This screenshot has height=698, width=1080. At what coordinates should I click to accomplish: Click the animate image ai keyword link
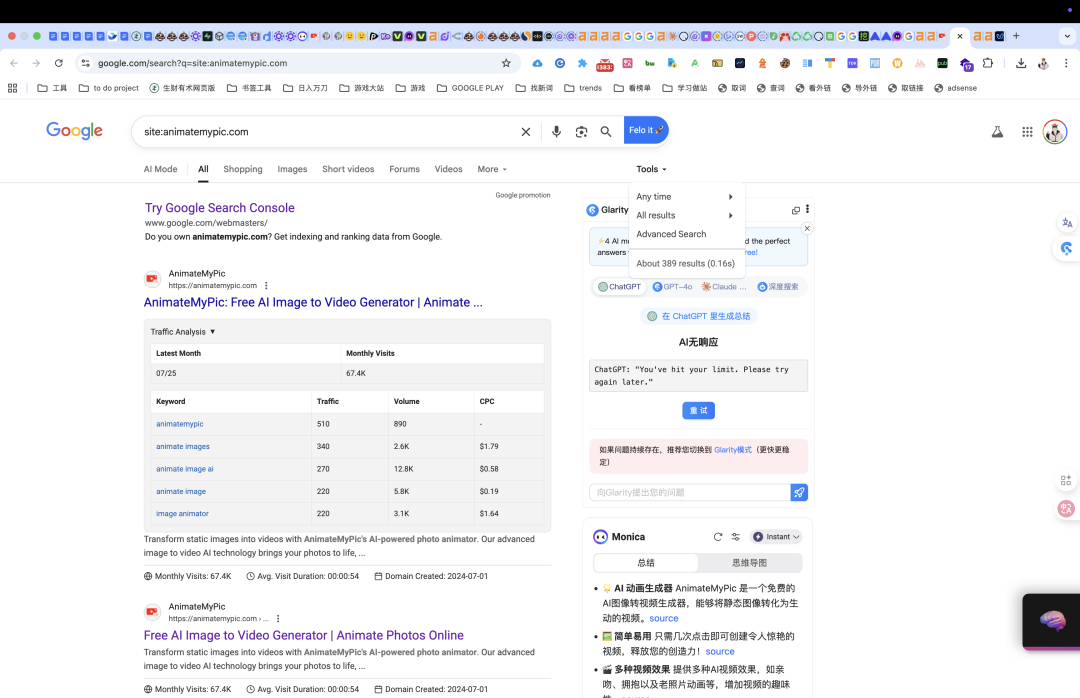(185, 469)
